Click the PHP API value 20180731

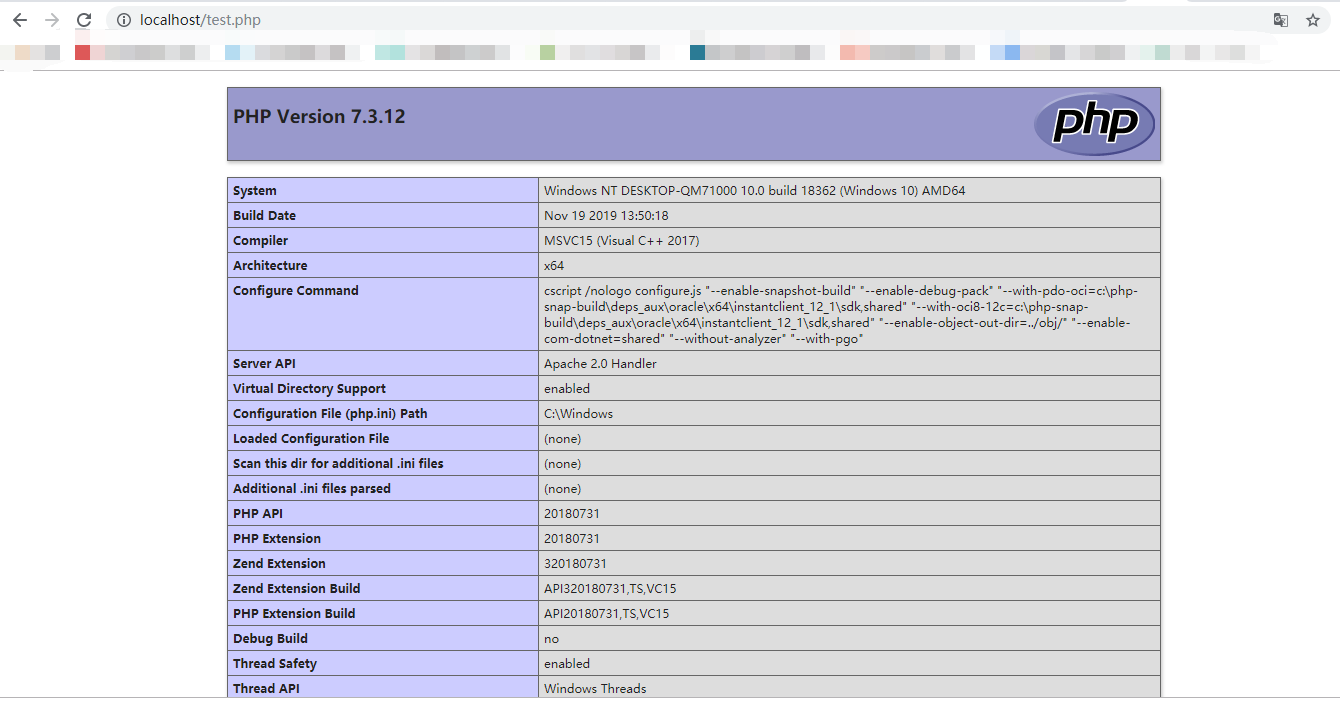pyautogui.click(x=572, y=514)
